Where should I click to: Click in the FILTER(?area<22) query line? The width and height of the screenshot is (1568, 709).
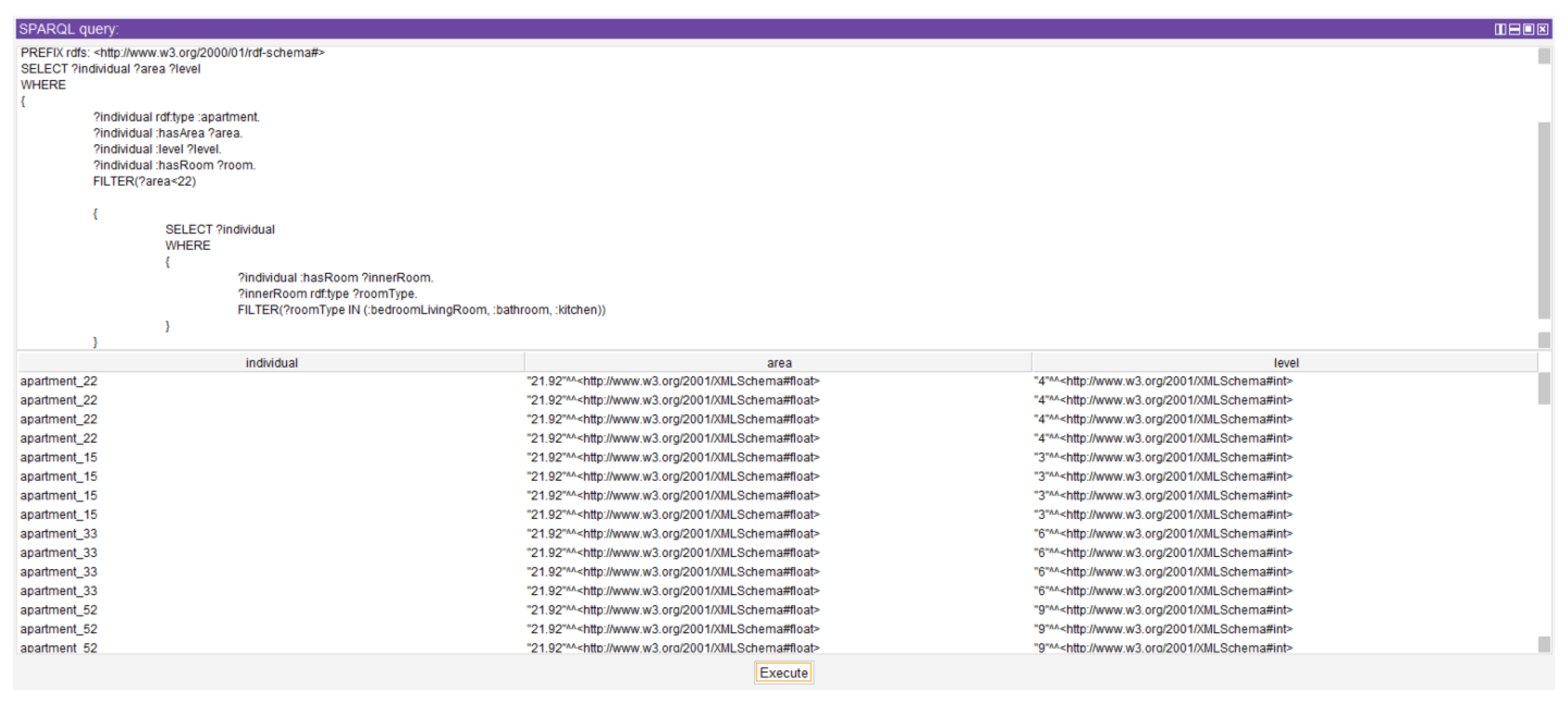144,181
